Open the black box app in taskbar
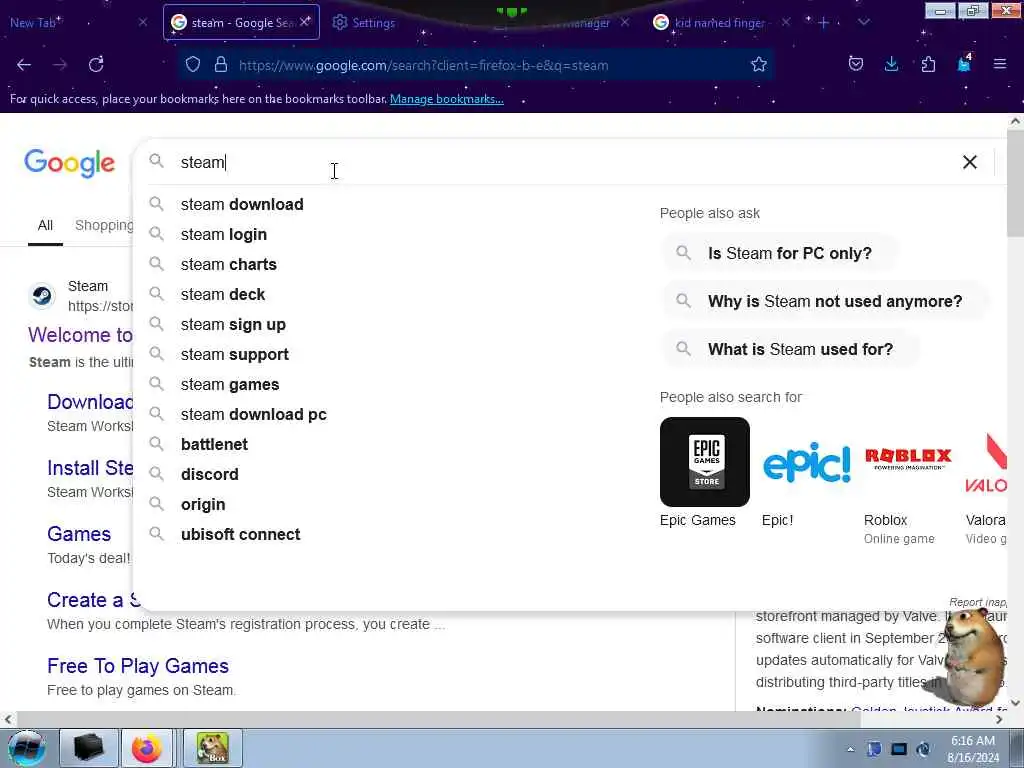This screenshot has width=1024, height=768. click(x=89, y=748)
